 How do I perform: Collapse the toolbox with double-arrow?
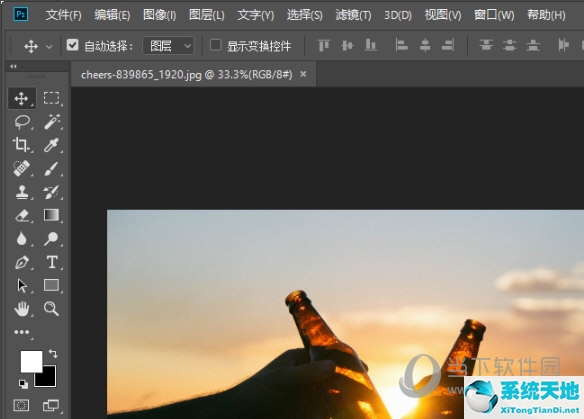point(13,66)
